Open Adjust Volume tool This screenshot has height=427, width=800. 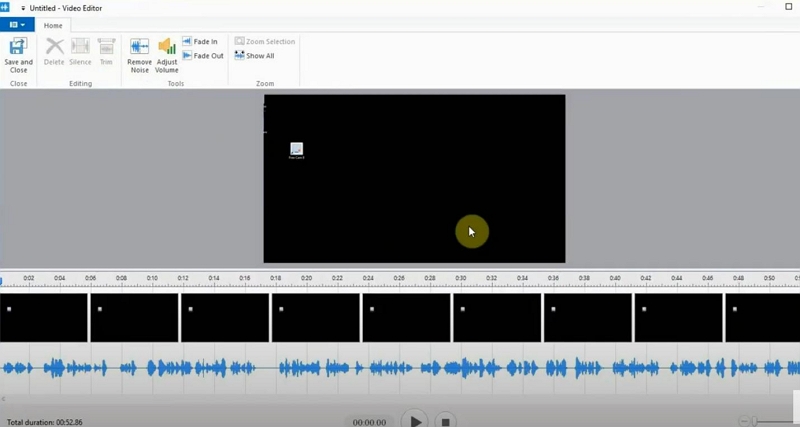tap(167, 56)
